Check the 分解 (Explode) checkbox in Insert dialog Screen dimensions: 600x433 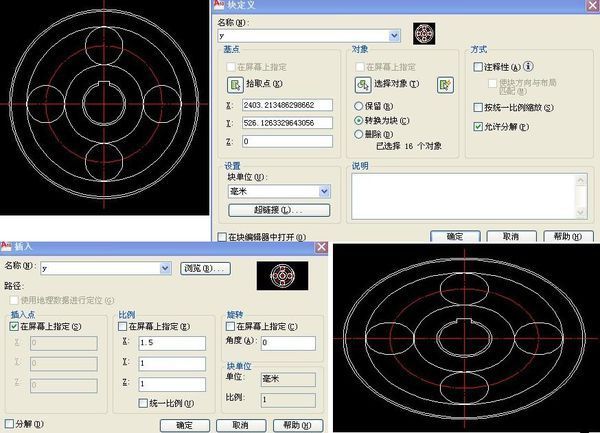pyautogui.click(x=9, y=424)
